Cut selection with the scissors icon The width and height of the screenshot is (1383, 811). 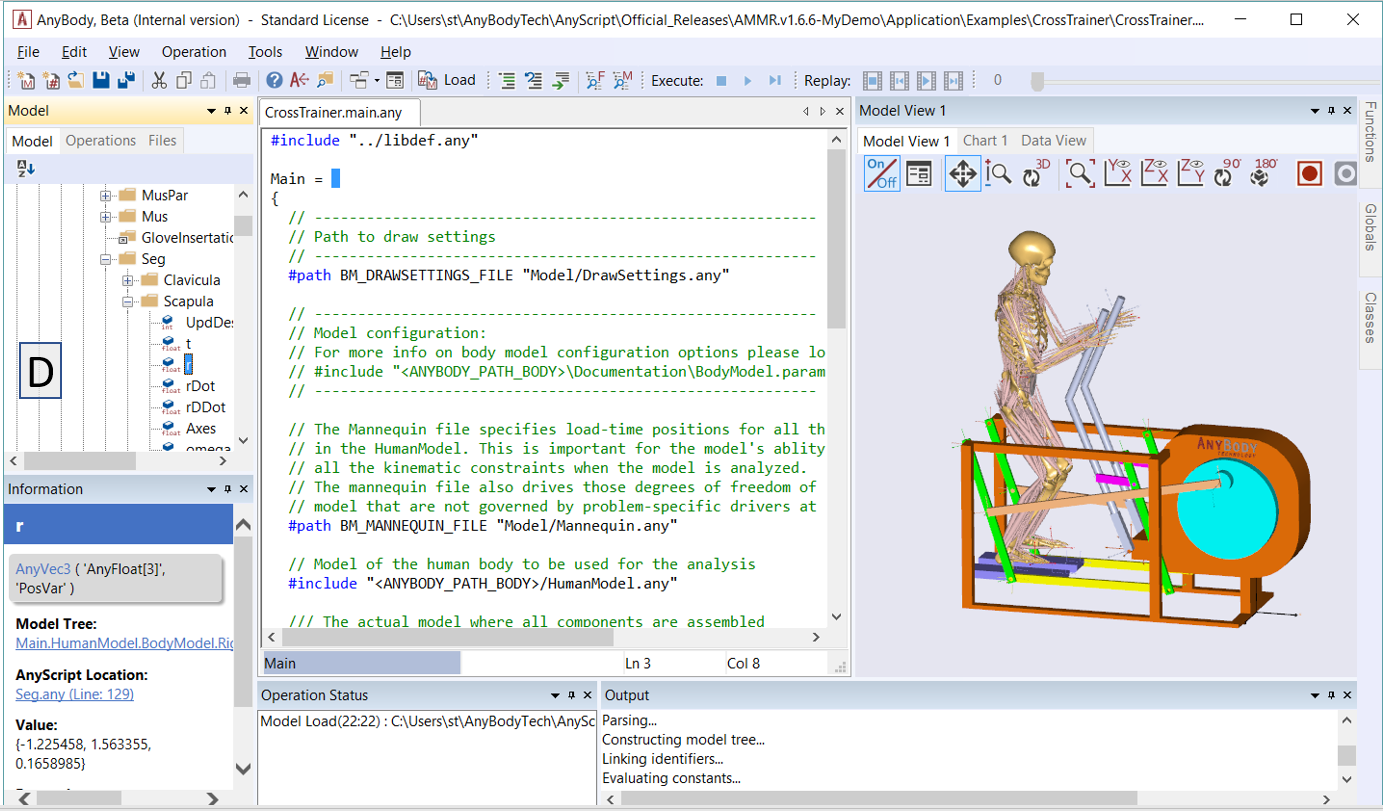[x=159, y=80]
